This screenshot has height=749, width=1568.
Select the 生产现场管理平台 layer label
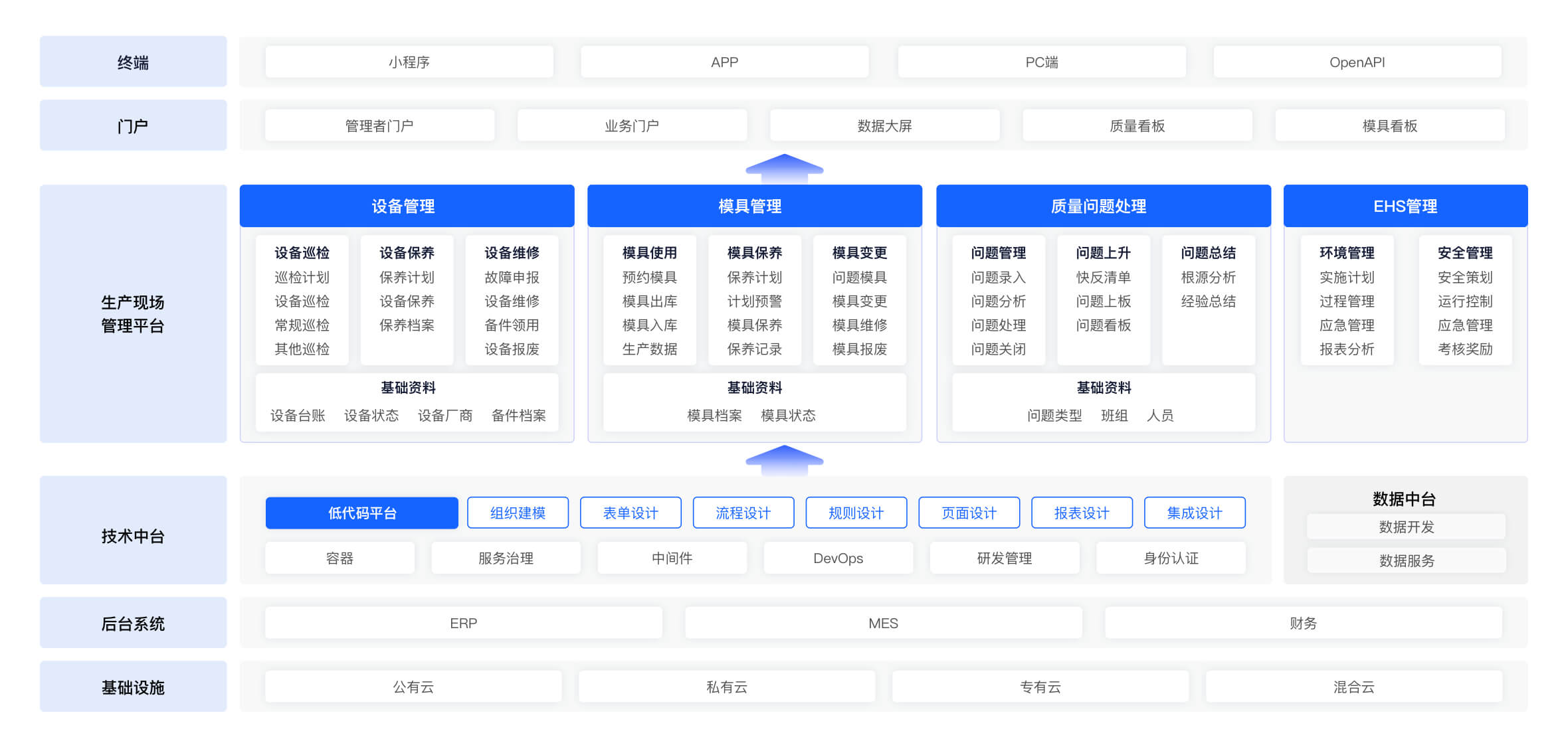(133, 313)
